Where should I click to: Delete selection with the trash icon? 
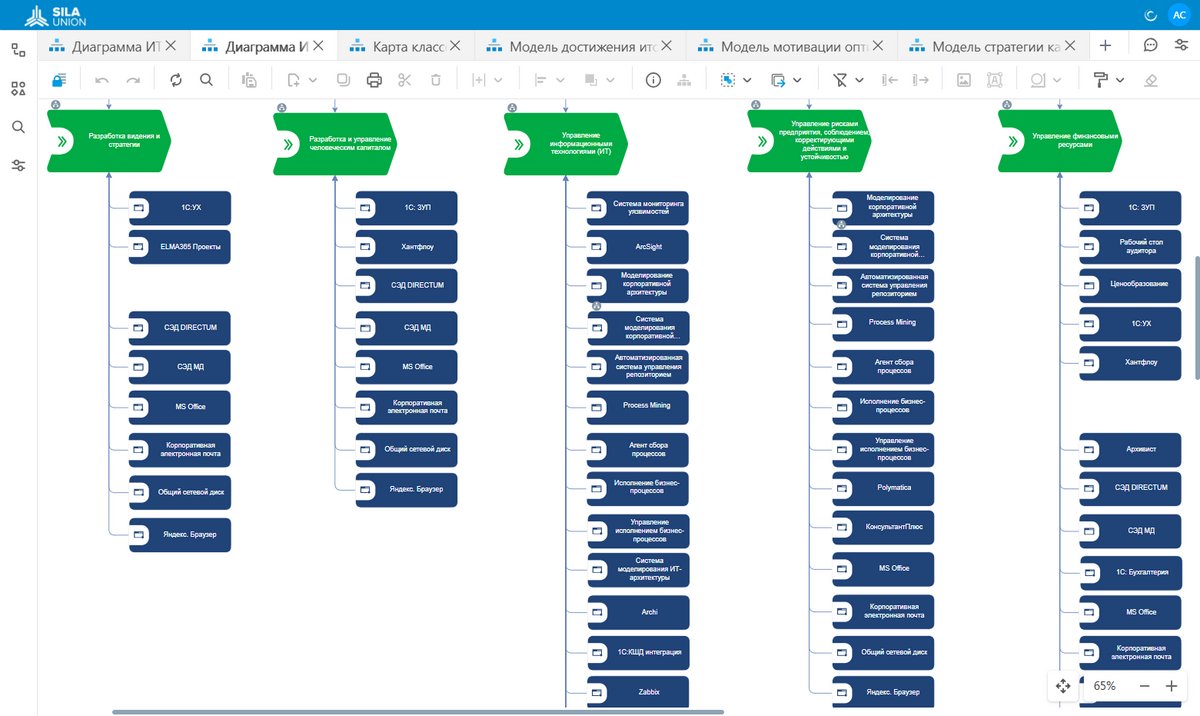click(x=435, y=80)
